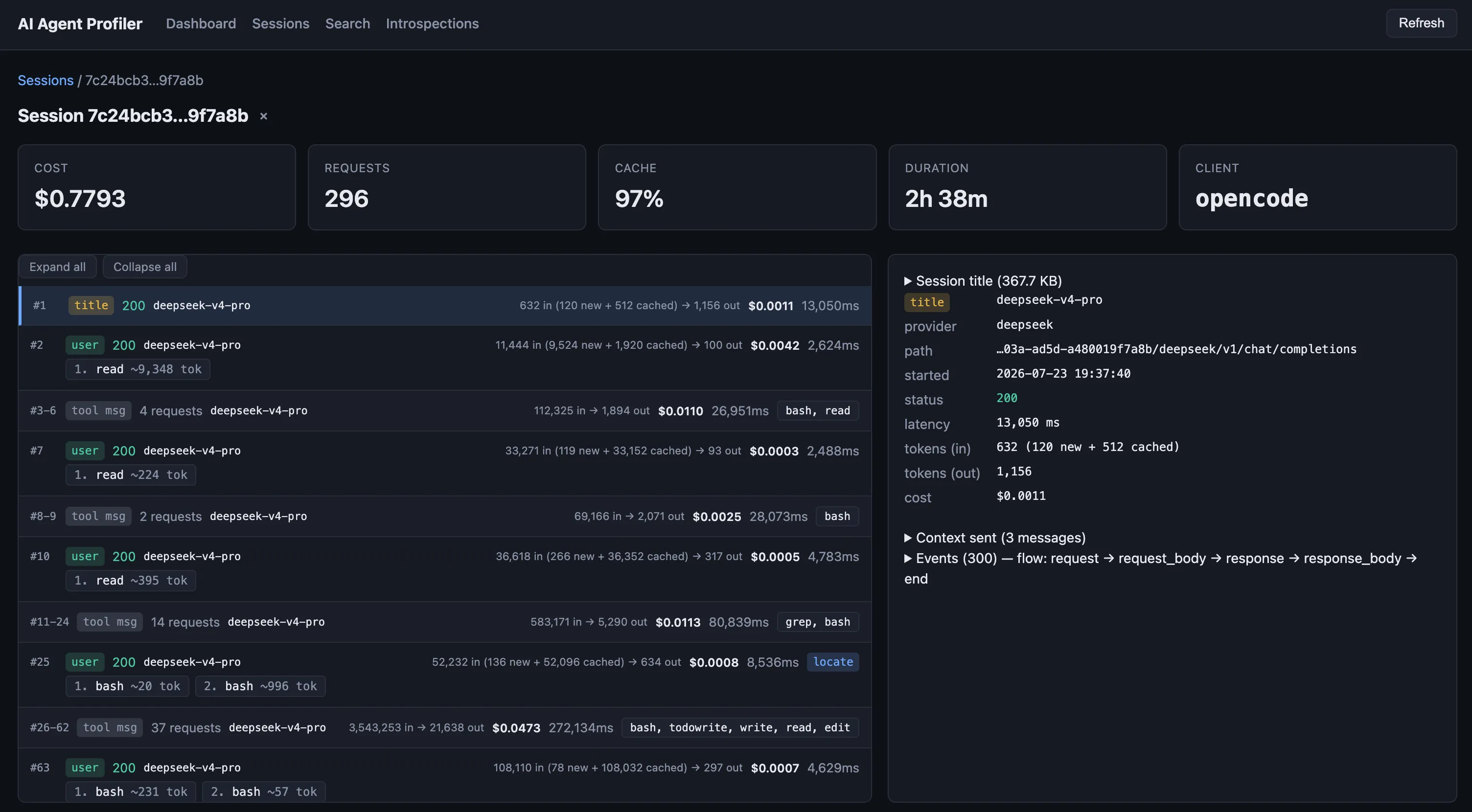Open tool call 'bash ~996 tok'
Screen dimensions: 1472x812
260,686
